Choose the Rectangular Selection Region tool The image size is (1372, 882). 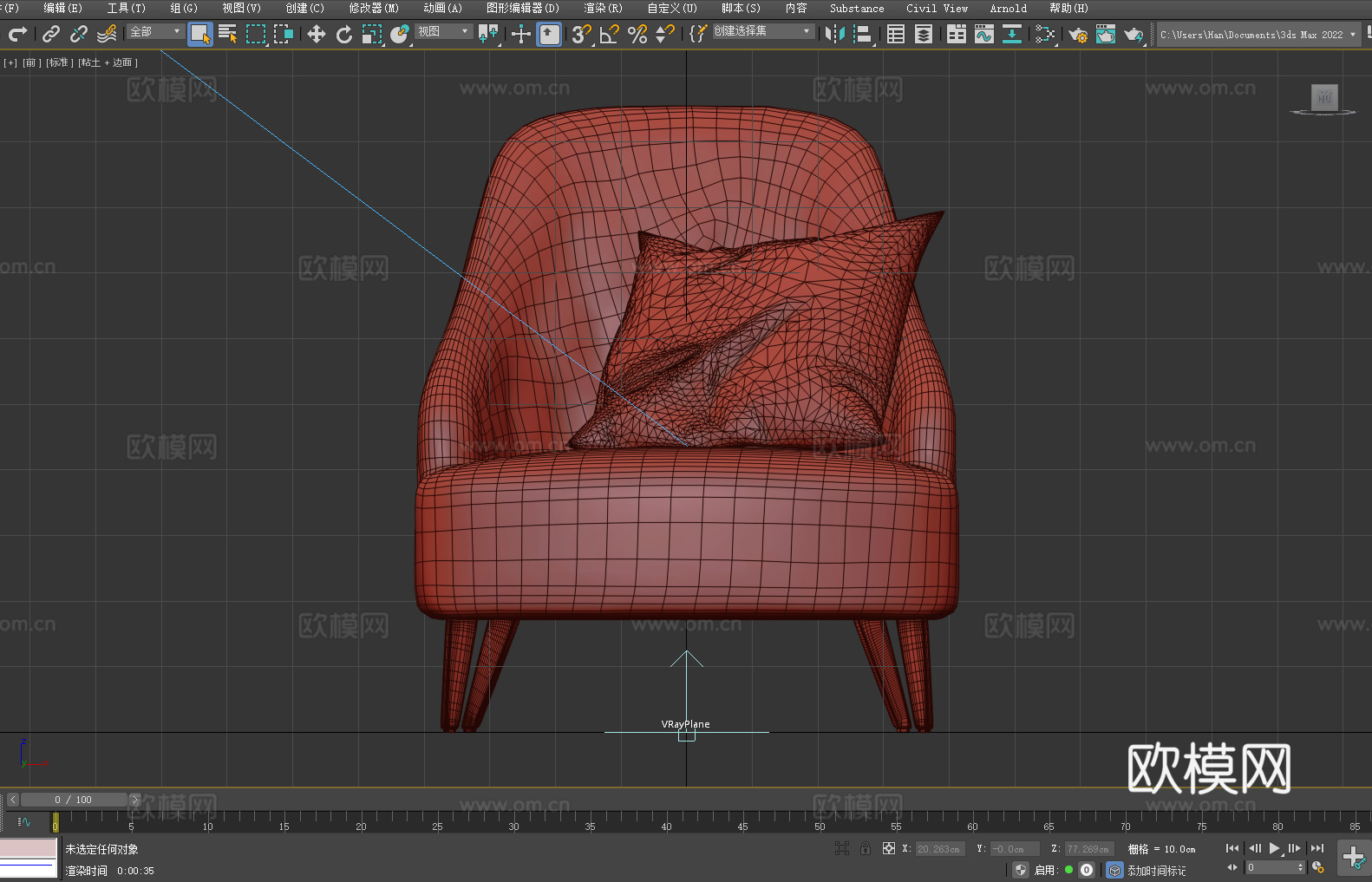(x=256, y=34)
